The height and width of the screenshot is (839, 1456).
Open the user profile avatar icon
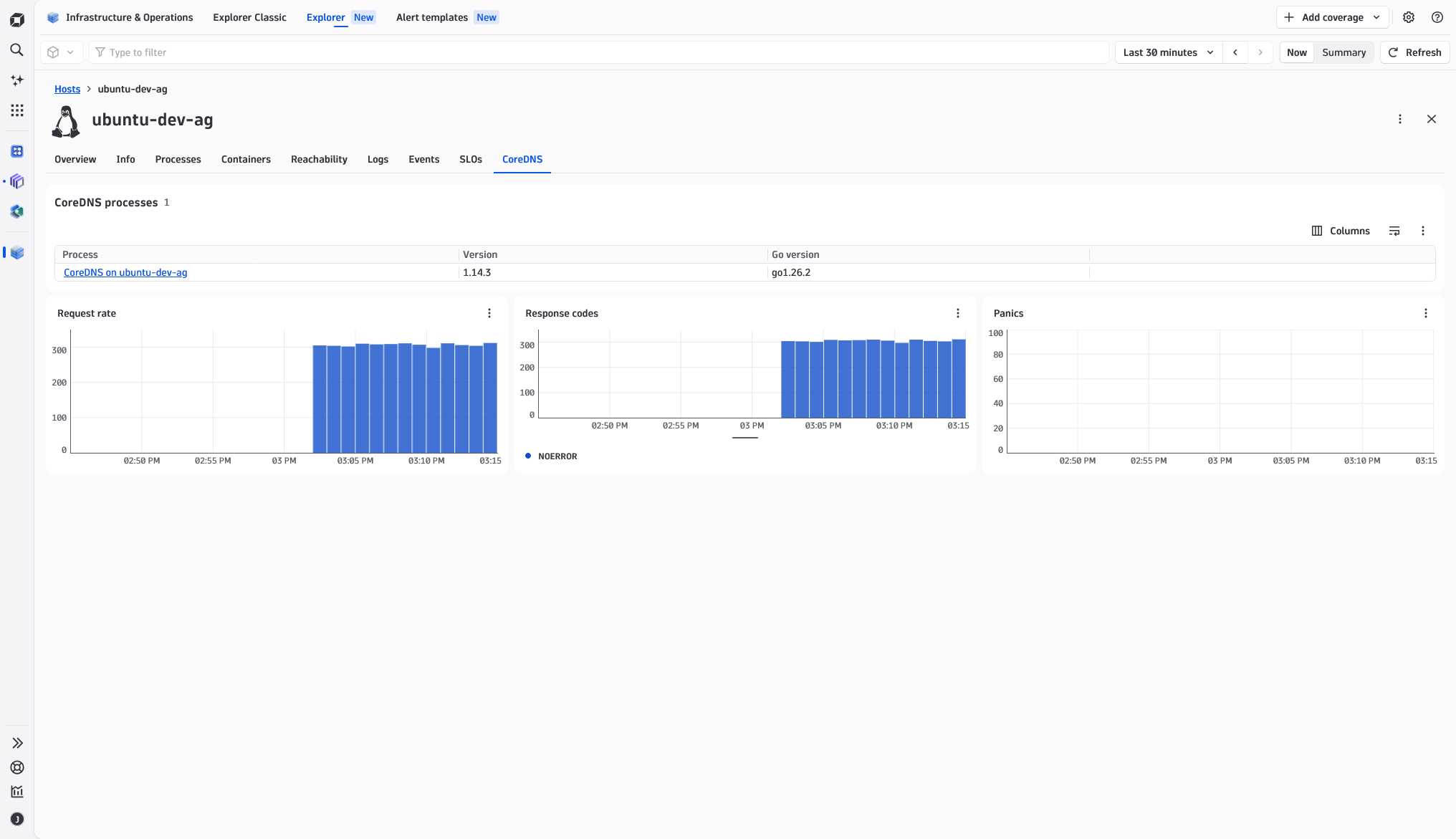17,819
